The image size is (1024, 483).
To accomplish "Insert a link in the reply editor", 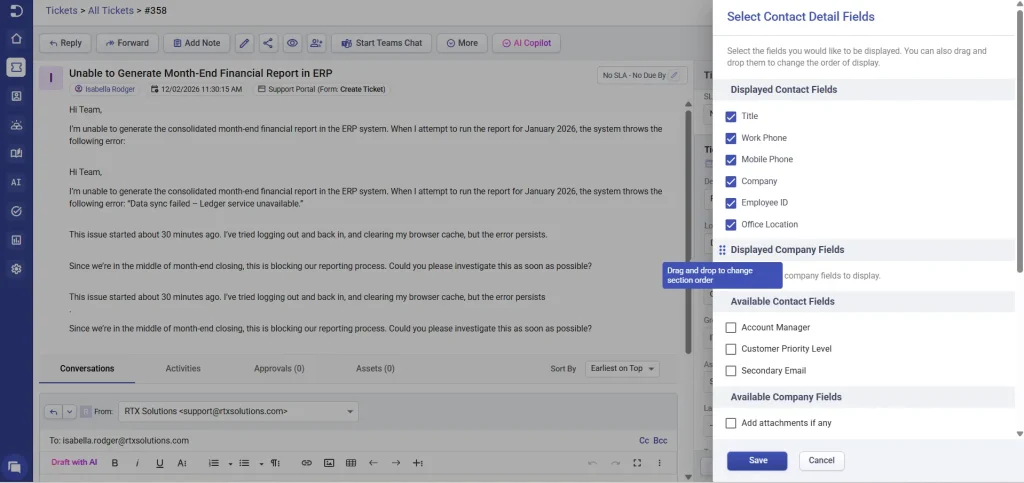I will (x=306, y=463).
